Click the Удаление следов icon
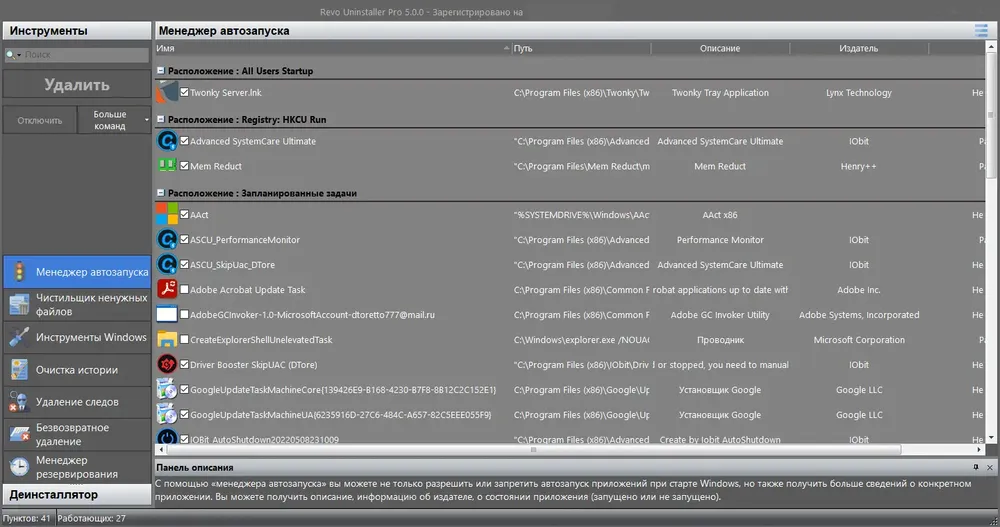The height and width of the screenshot is (527, 1000). pos(19,402)
